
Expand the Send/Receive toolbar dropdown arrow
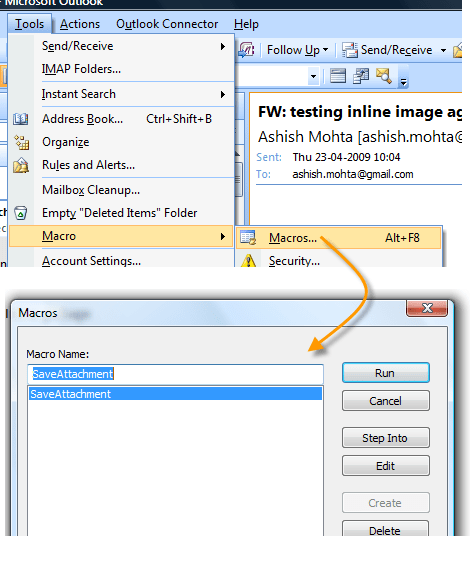coord(443,50)
